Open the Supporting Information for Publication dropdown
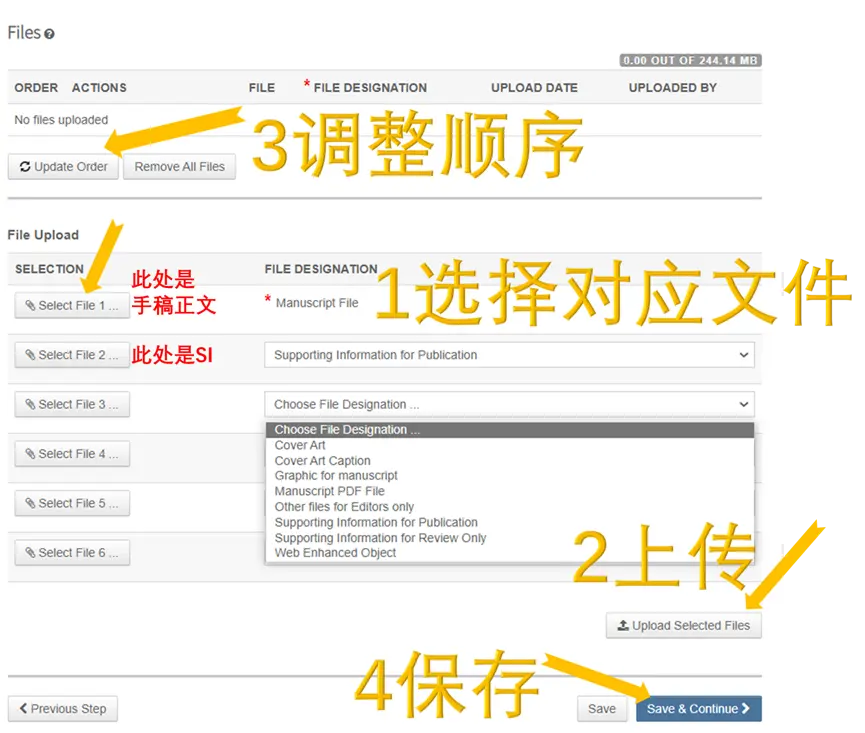This screenshot has width=865, height=733. 509,355
